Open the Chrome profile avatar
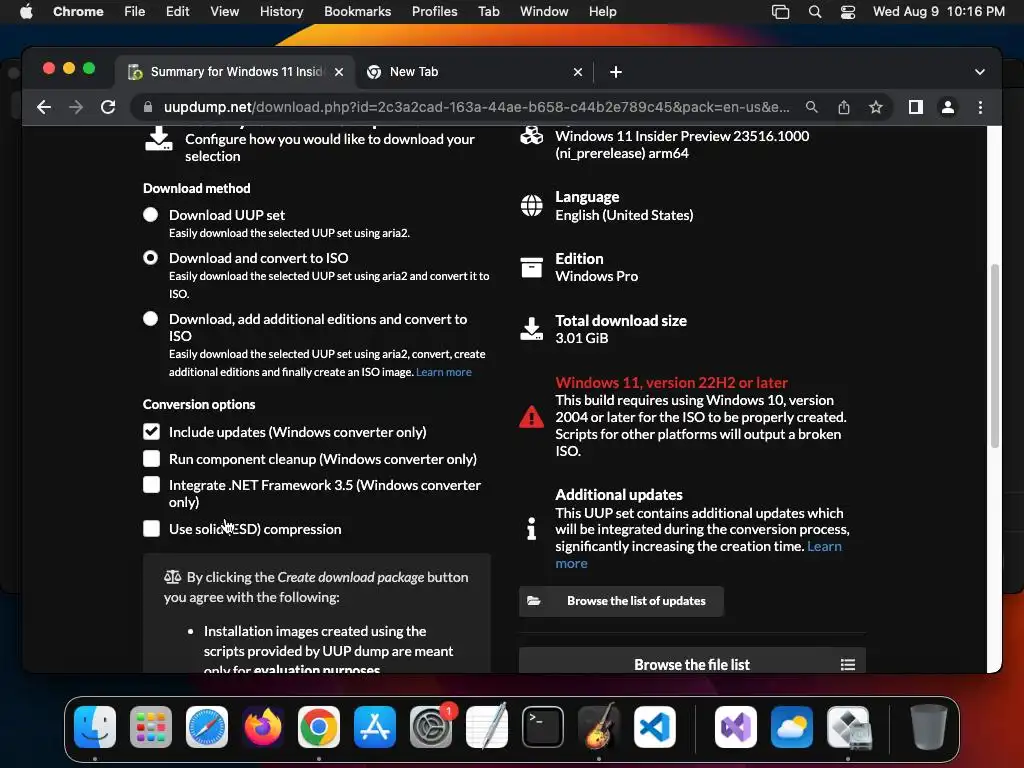Screen dimensions: 1024x768 click(x=948, y=107)
